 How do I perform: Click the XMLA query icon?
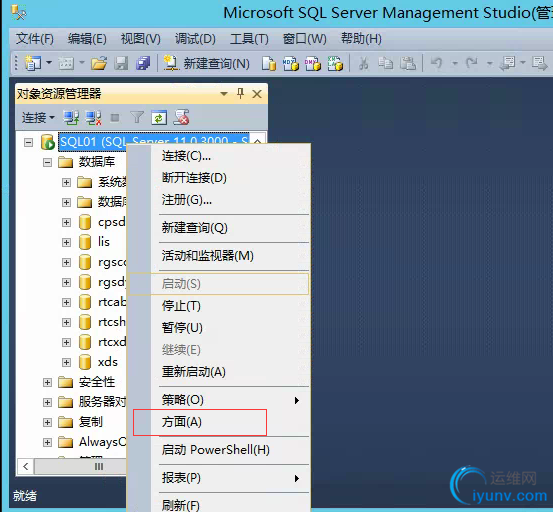tap(335, 64)
